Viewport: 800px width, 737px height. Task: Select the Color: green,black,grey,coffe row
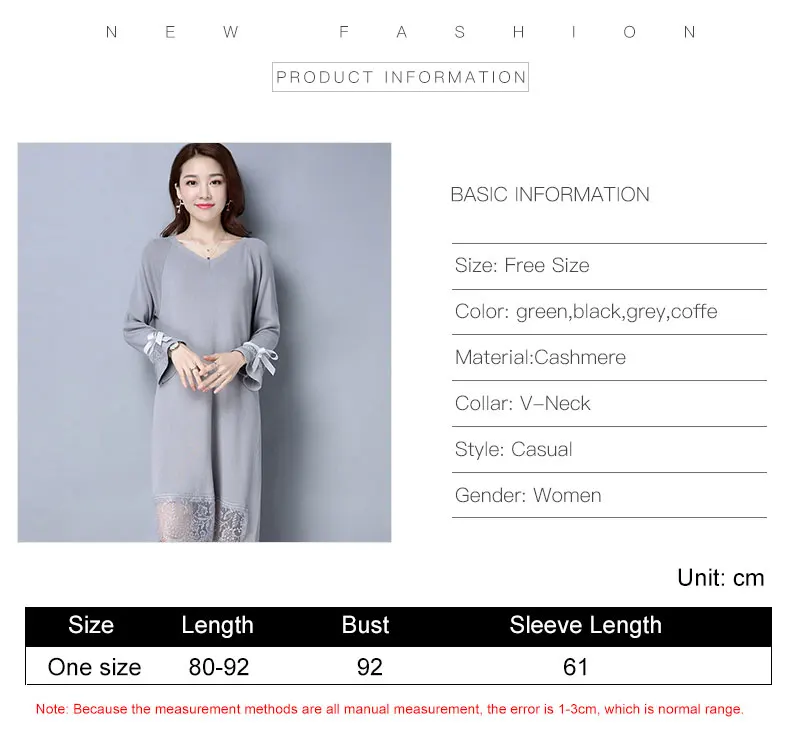coord(609,312)
